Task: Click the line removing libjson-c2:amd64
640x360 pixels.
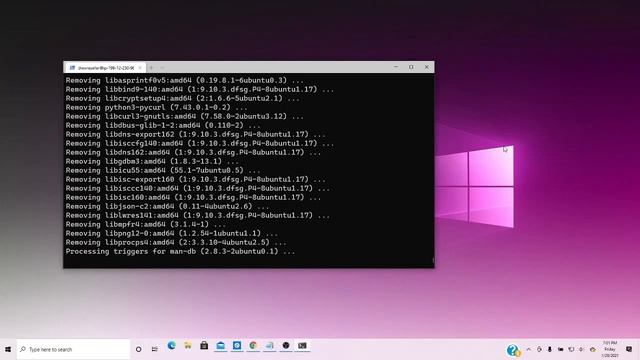Action: point(167,206)
